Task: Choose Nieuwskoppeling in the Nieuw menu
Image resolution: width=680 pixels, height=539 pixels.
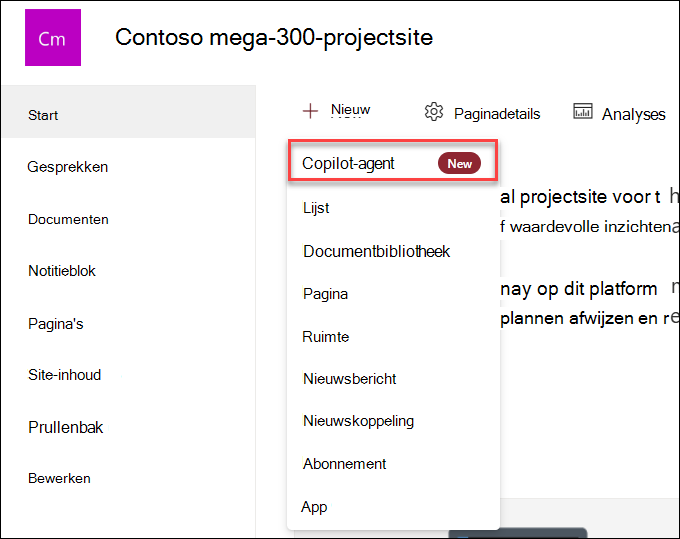Action: click(358, 421)
